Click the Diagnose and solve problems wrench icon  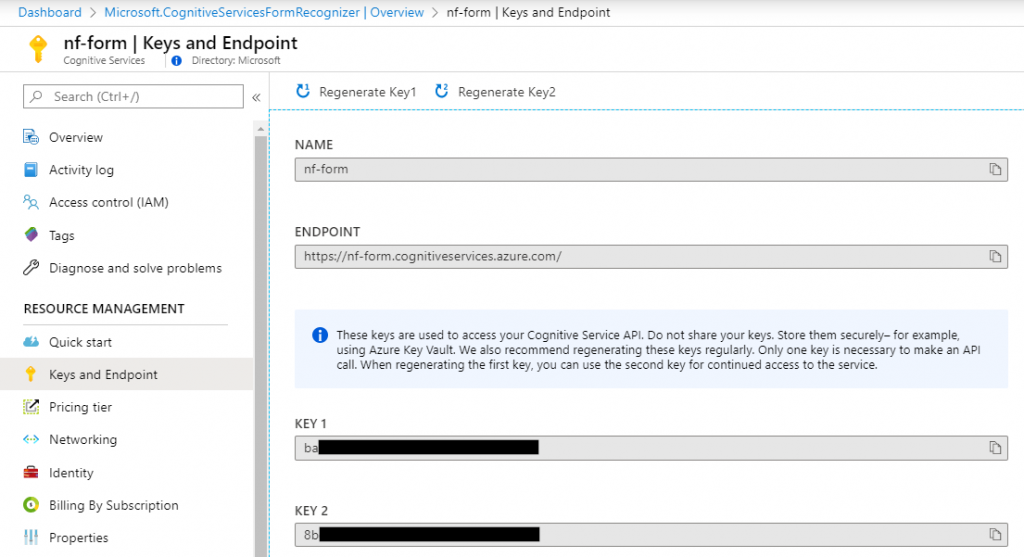(x=31, y=268)
